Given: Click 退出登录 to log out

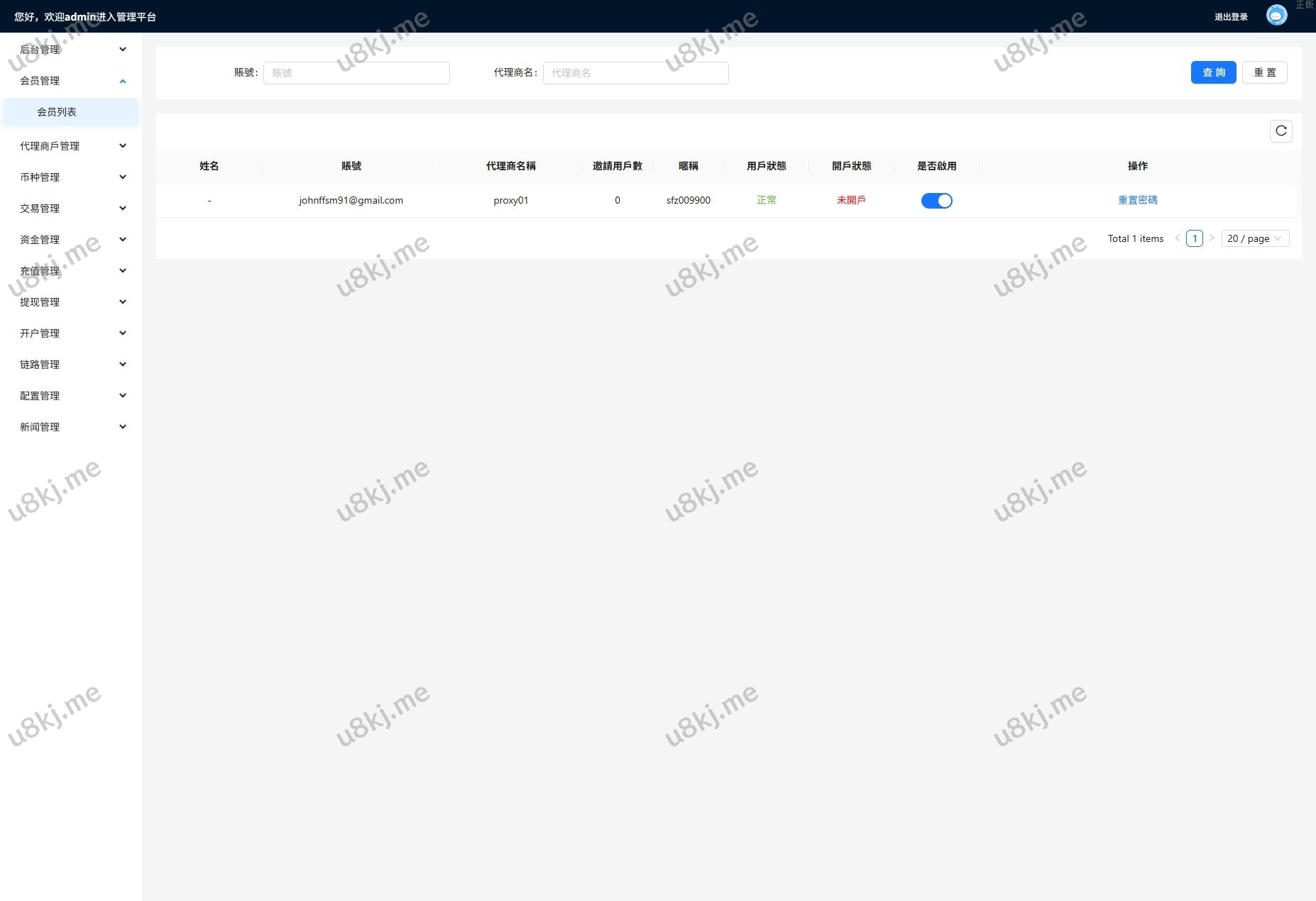Looking at the screenshot, I should [x=1231, y=17].
